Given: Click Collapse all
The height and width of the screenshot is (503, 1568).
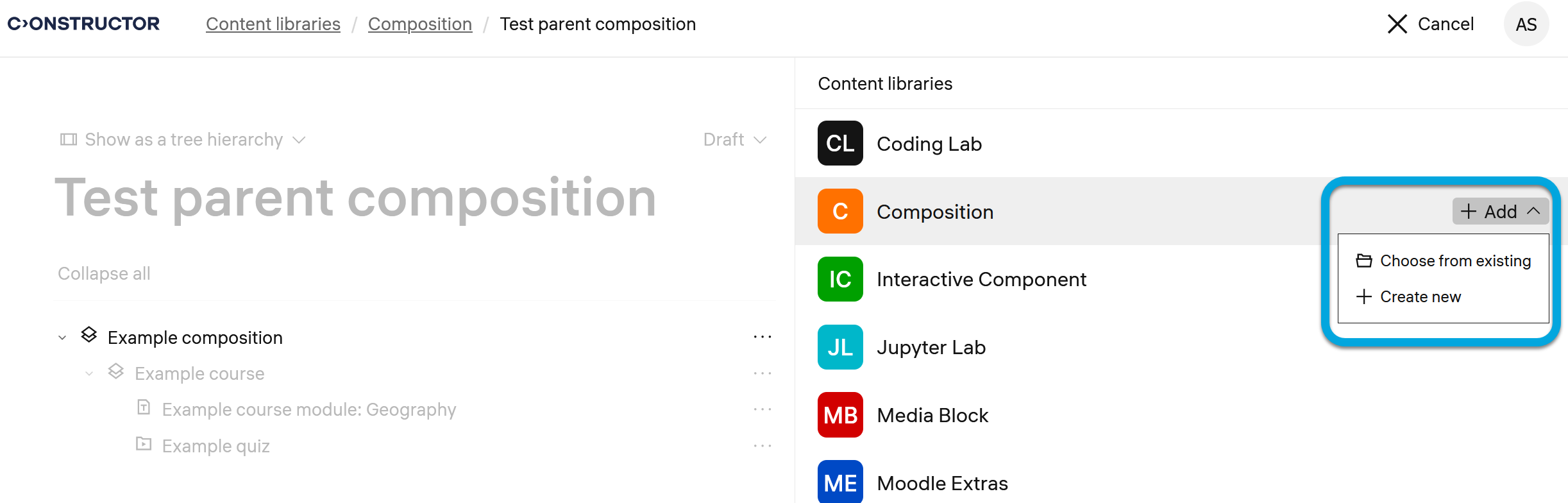Looking at the screenshot, I should pyautogui.click(x=104, y=274).
